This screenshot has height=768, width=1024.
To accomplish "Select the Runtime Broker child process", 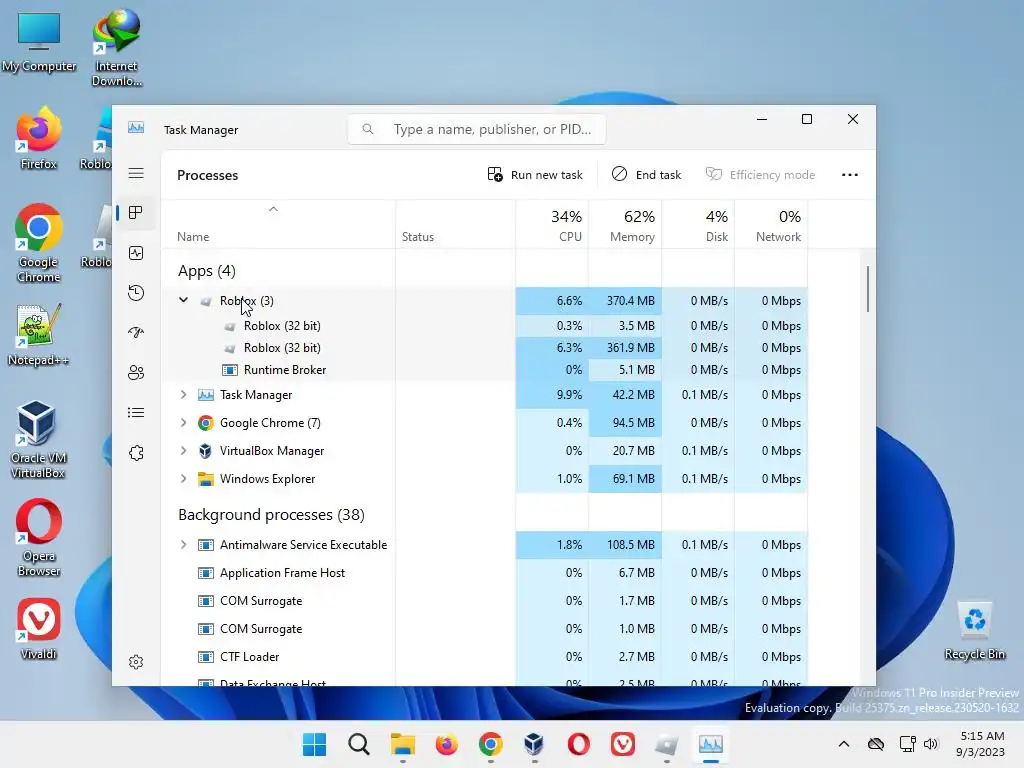I will [x=485, y=370].
